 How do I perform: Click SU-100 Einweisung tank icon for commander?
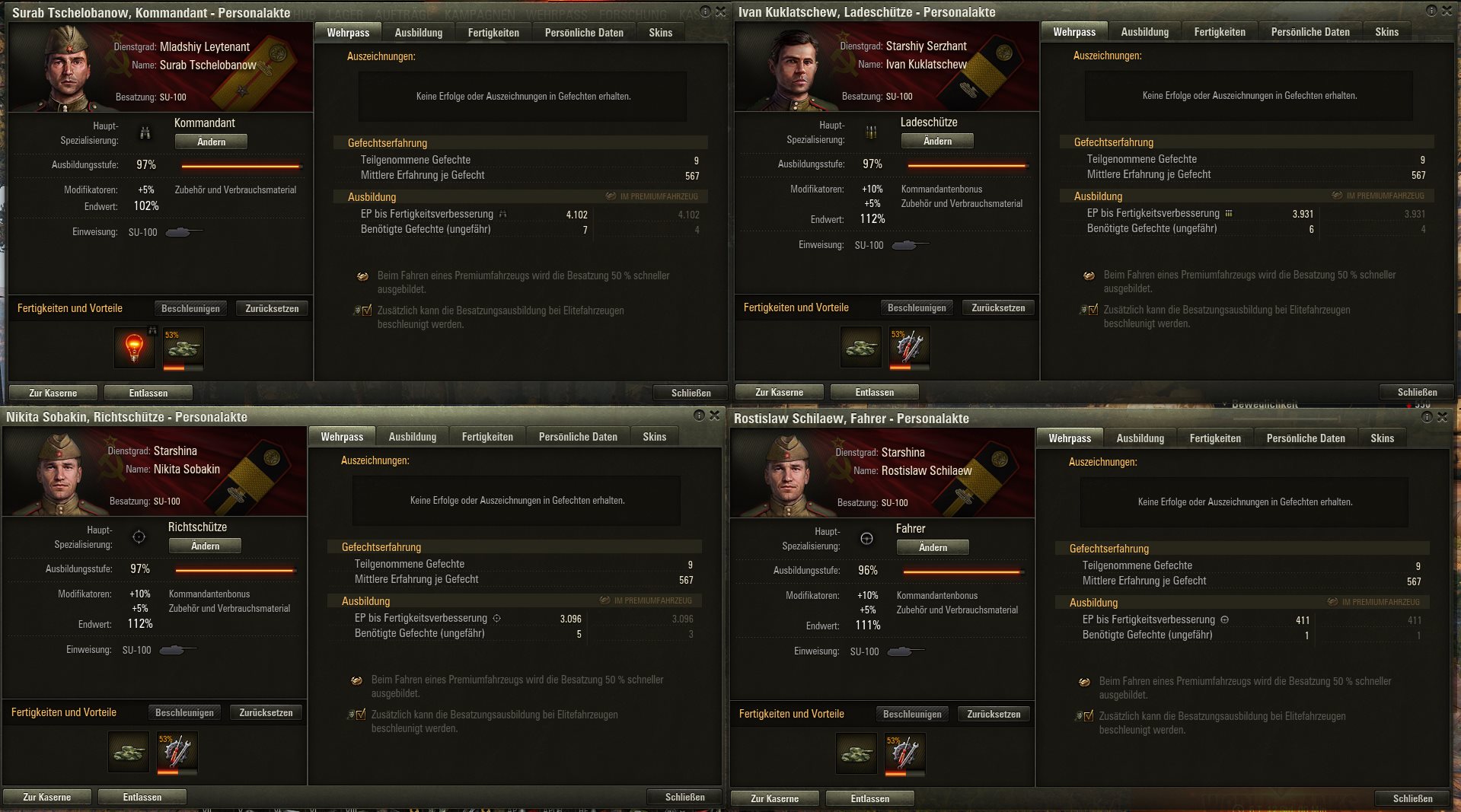pos(183,232)
